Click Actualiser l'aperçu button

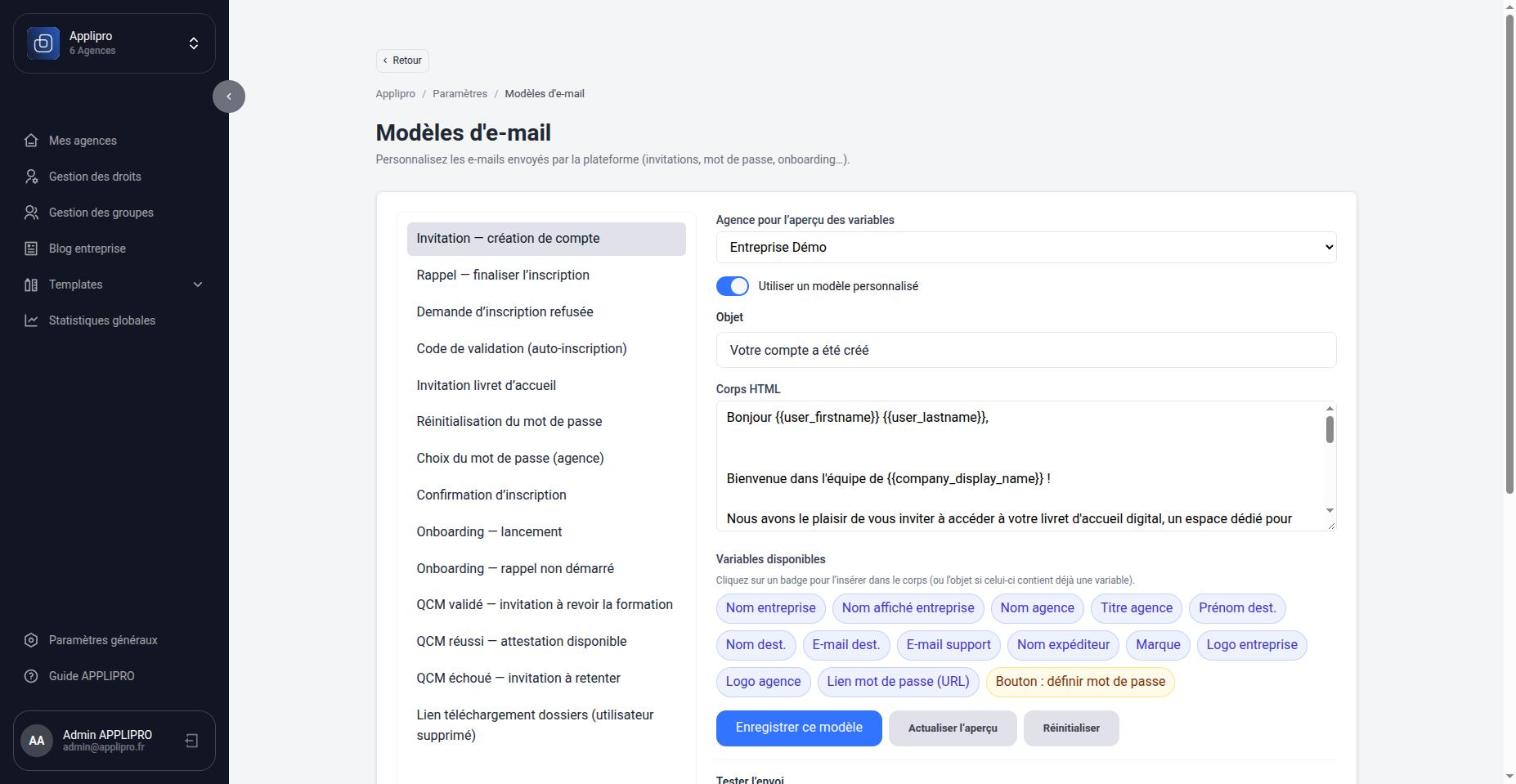(953, 728)
